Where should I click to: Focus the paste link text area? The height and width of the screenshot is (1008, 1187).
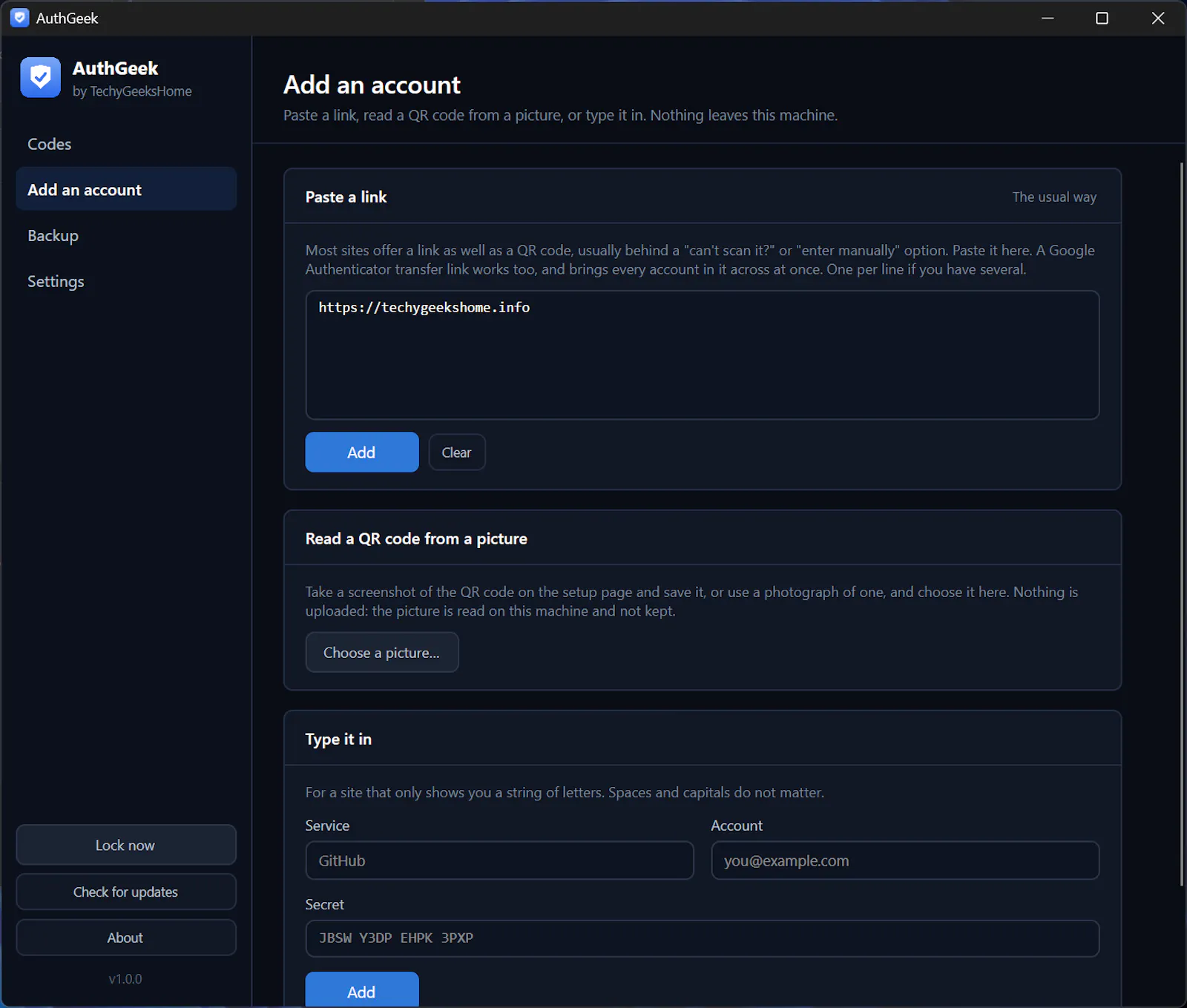[x=703, y=355]
